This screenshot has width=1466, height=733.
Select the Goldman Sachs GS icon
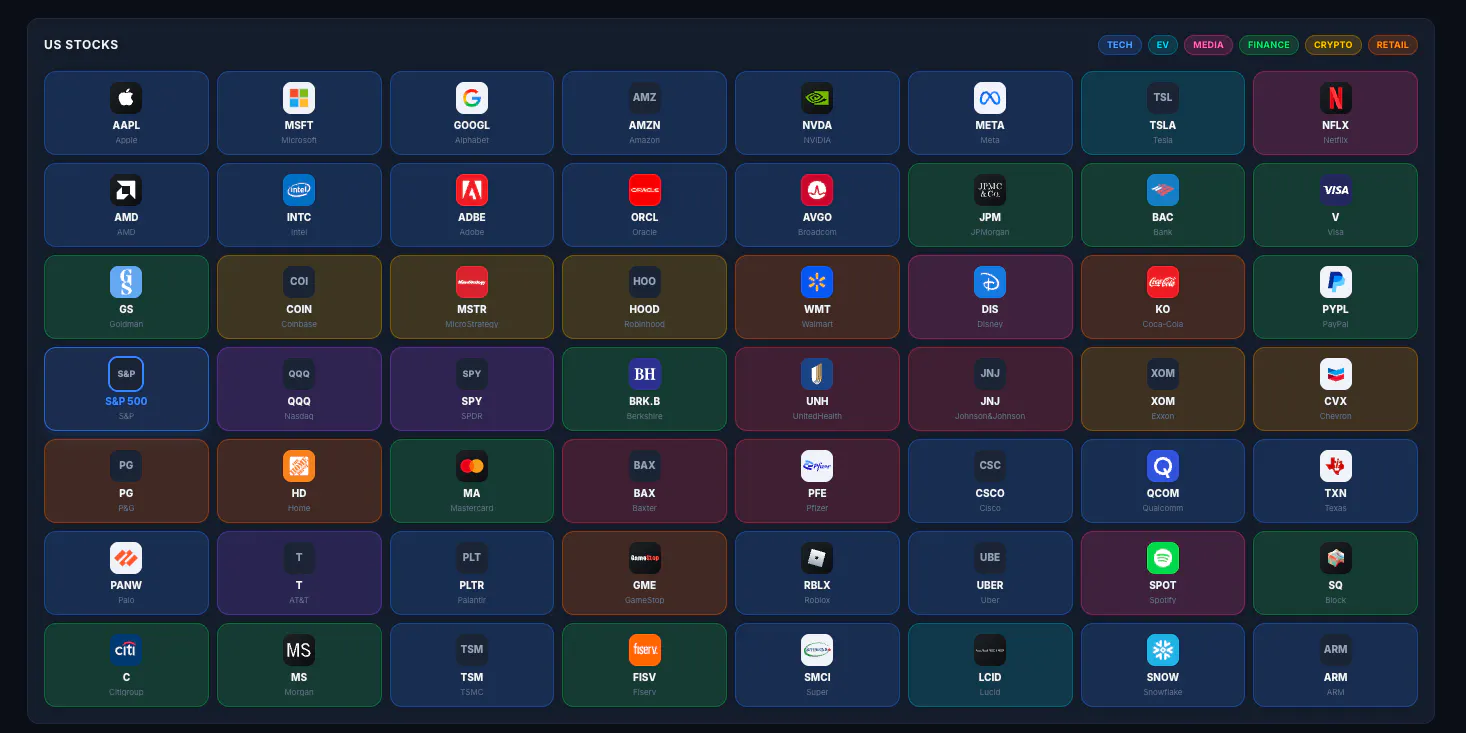coord(126,282)
